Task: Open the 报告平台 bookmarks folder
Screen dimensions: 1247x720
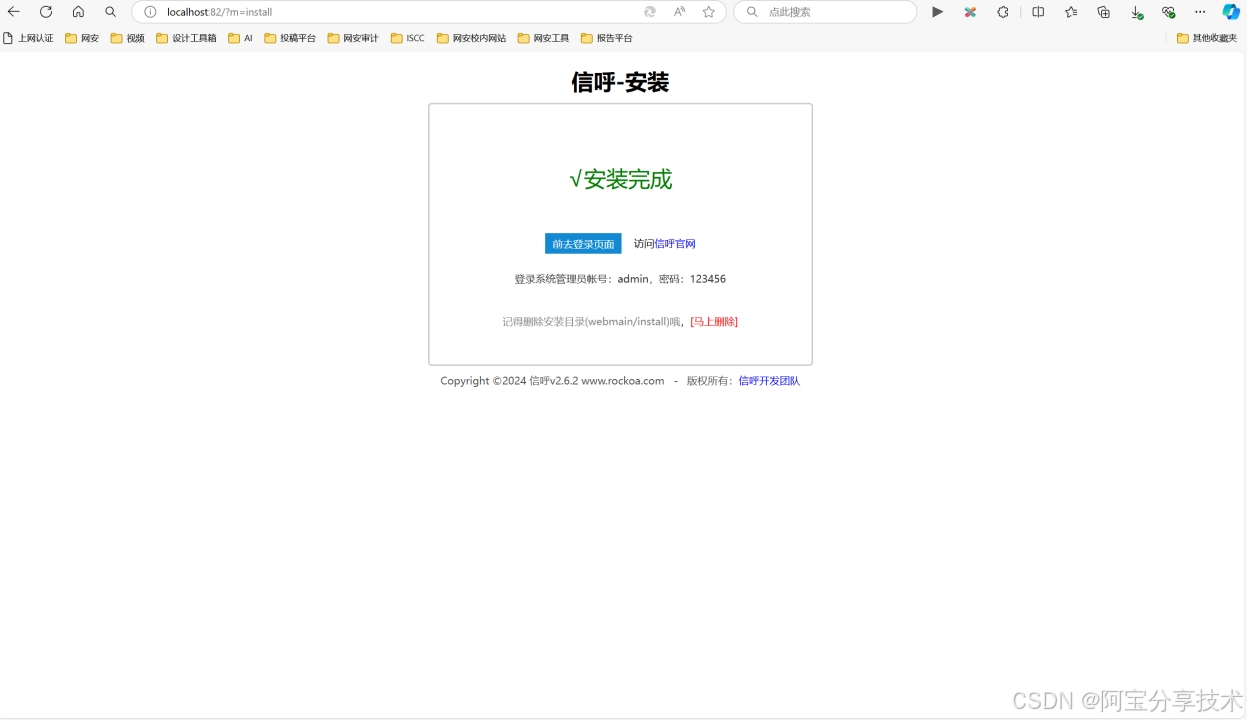Action: point(607,38)
